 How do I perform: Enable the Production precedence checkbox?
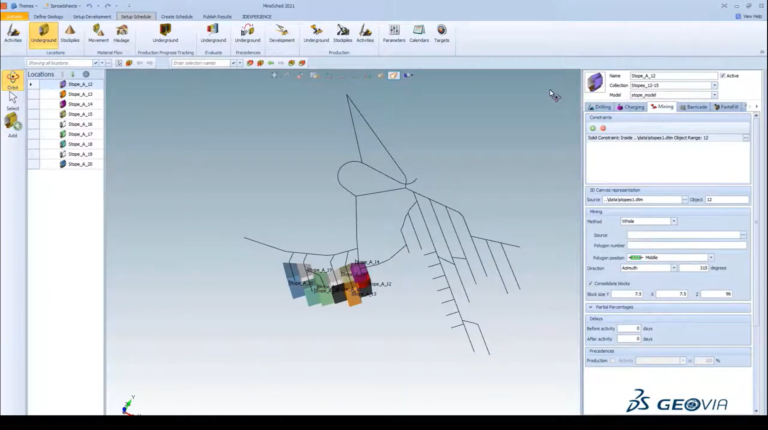612,361
